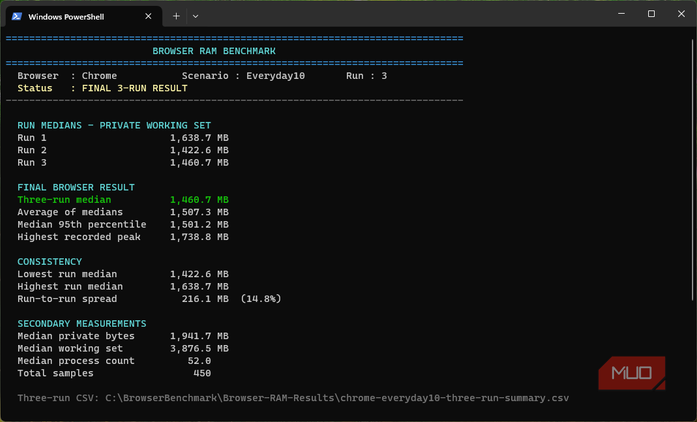Click the '(14.8%)' percentage
This screenshot has height=422, width=697.
coord(261,299)
